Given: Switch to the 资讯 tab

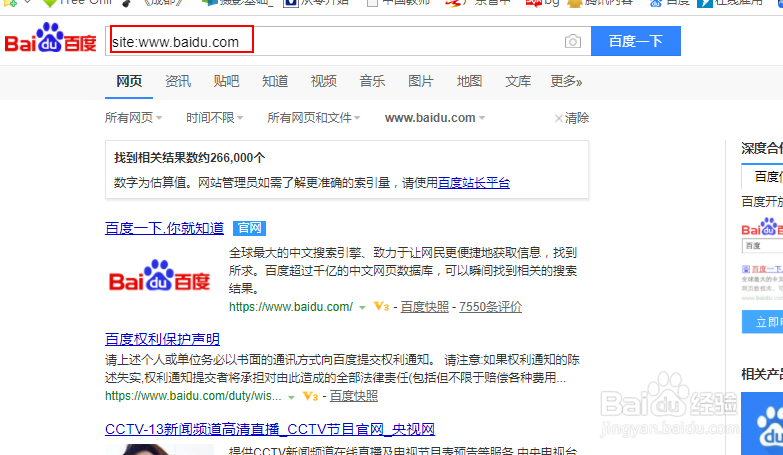Looking at the screenshot, I should (178, 81).
